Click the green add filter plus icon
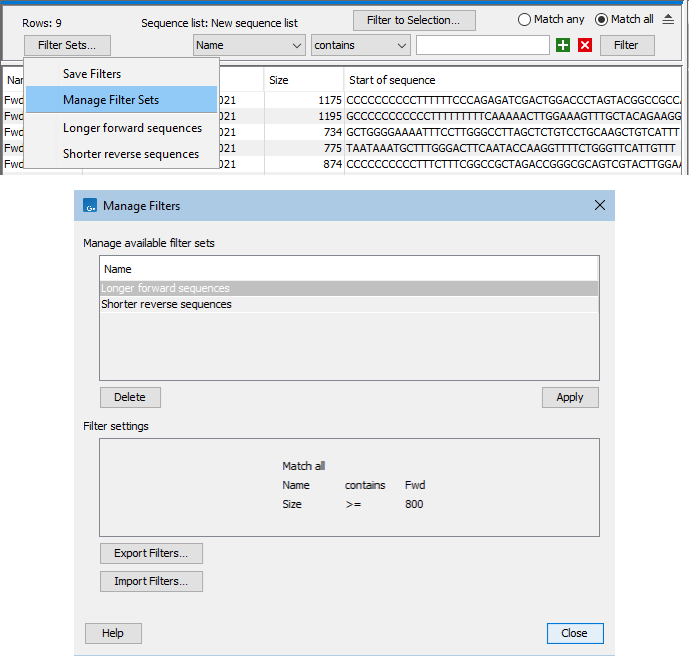689x657 pixels. (563, 45)
